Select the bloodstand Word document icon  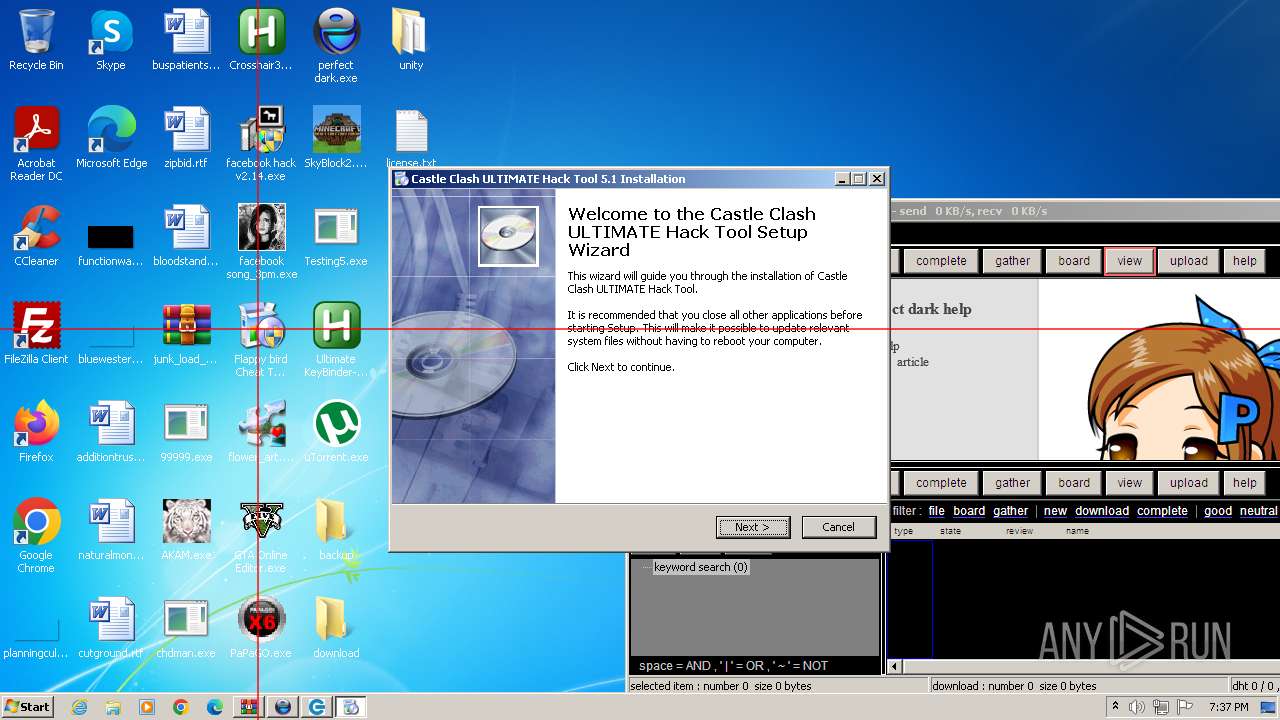pos(186,236)
